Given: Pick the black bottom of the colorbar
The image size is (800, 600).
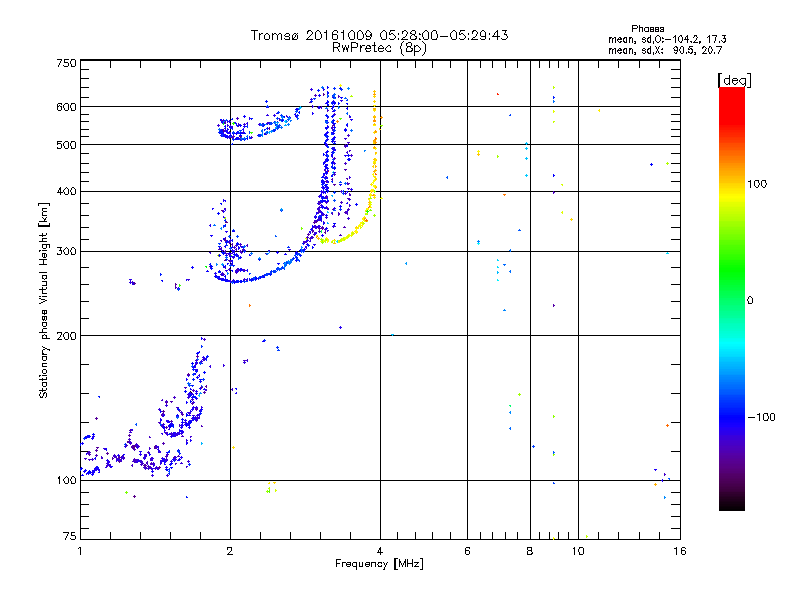Looking at the screenshot, I should (x=732, y=503).
